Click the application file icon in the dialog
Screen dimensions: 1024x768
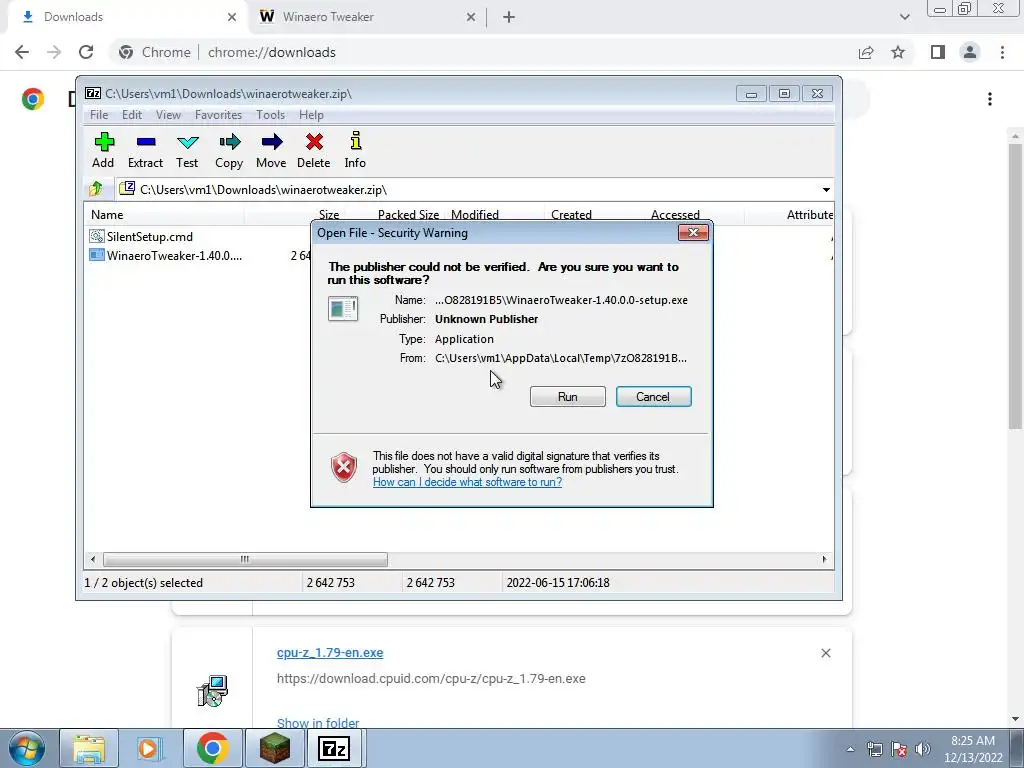coord(343,308)
